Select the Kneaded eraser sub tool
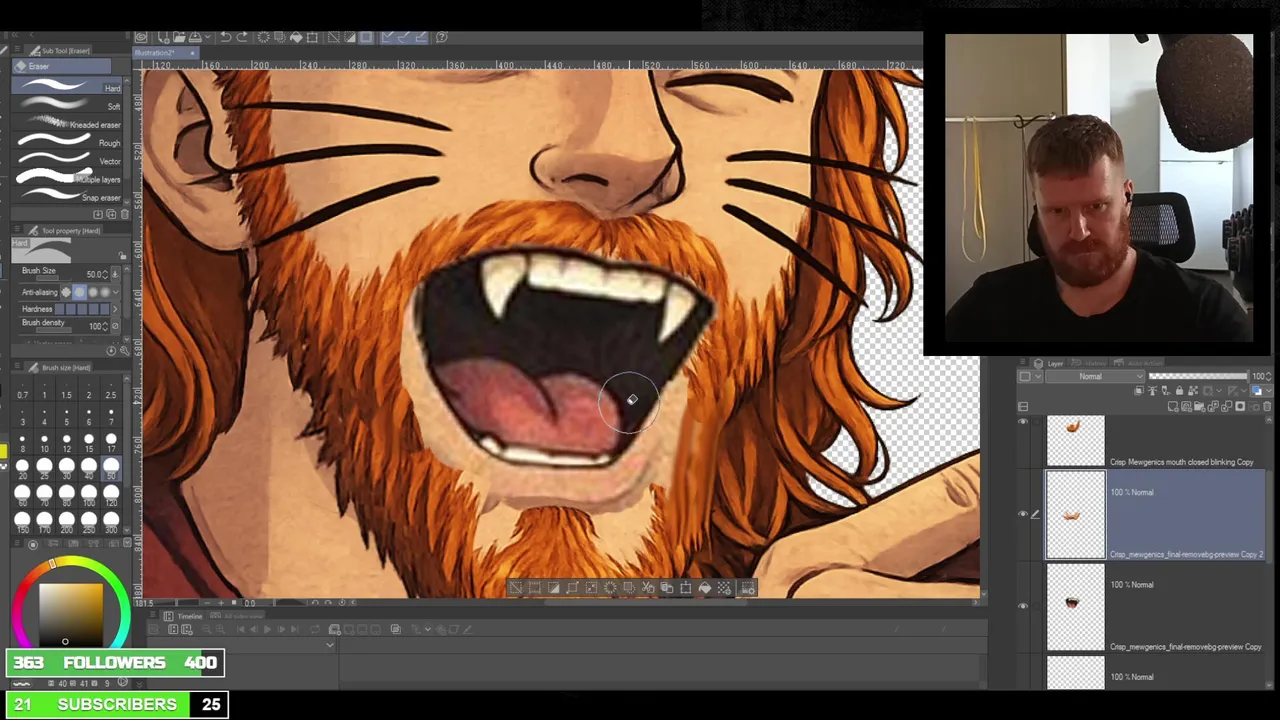The height and width of the screenshot is (720, 1280). coord(66,123)
